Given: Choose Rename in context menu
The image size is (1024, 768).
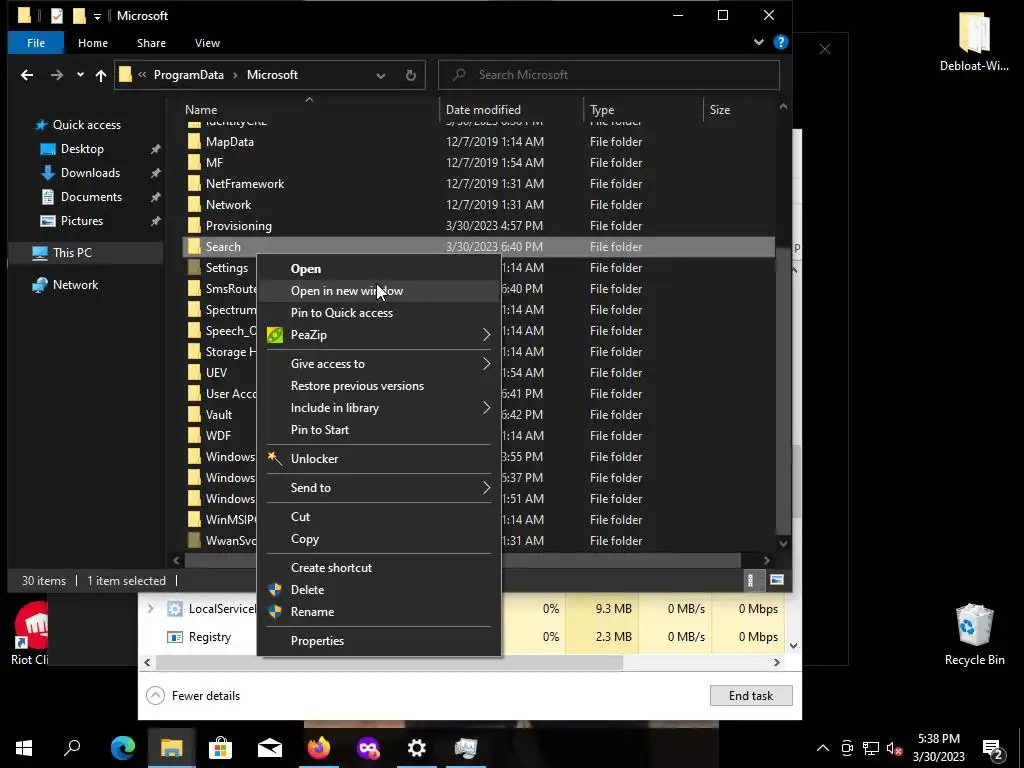Looking at the screenshot, I should pyautogui.click(x=379, y=612).
